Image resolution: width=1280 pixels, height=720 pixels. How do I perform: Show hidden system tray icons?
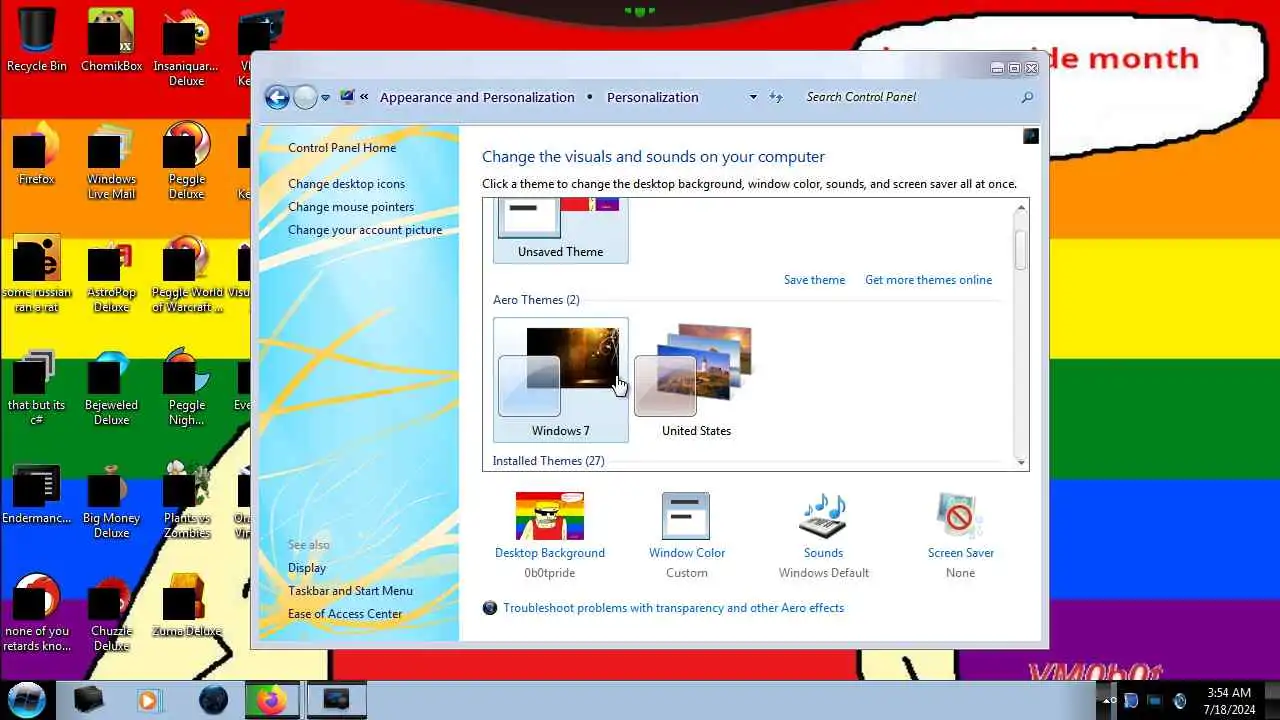1107,701
